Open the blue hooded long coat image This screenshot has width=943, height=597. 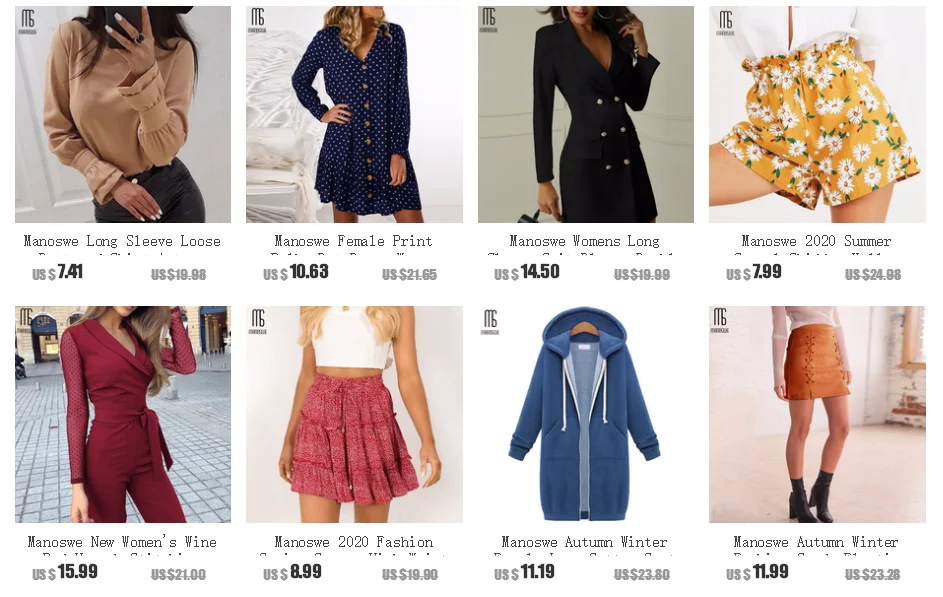[586, 414]
